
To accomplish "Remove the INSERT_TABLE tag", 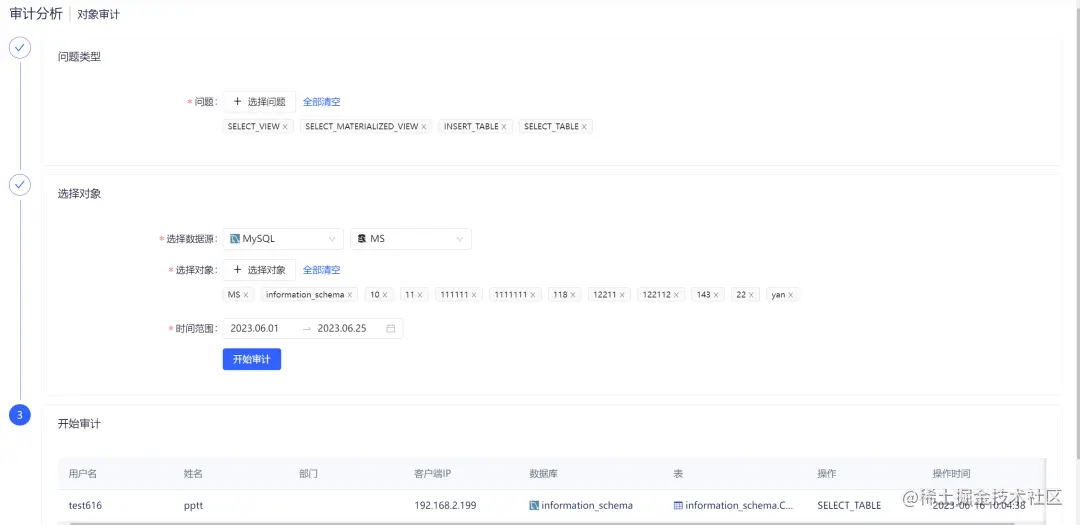I will point(504,127).
